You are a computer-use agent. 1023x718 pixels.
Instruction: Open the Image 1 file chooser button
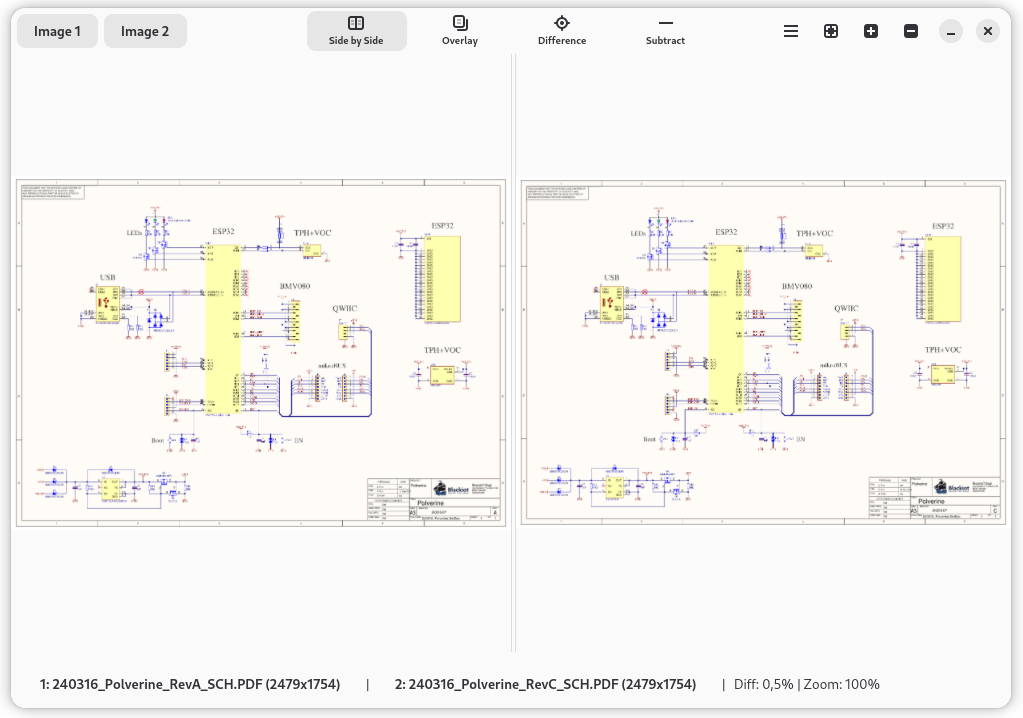[57, 31]
